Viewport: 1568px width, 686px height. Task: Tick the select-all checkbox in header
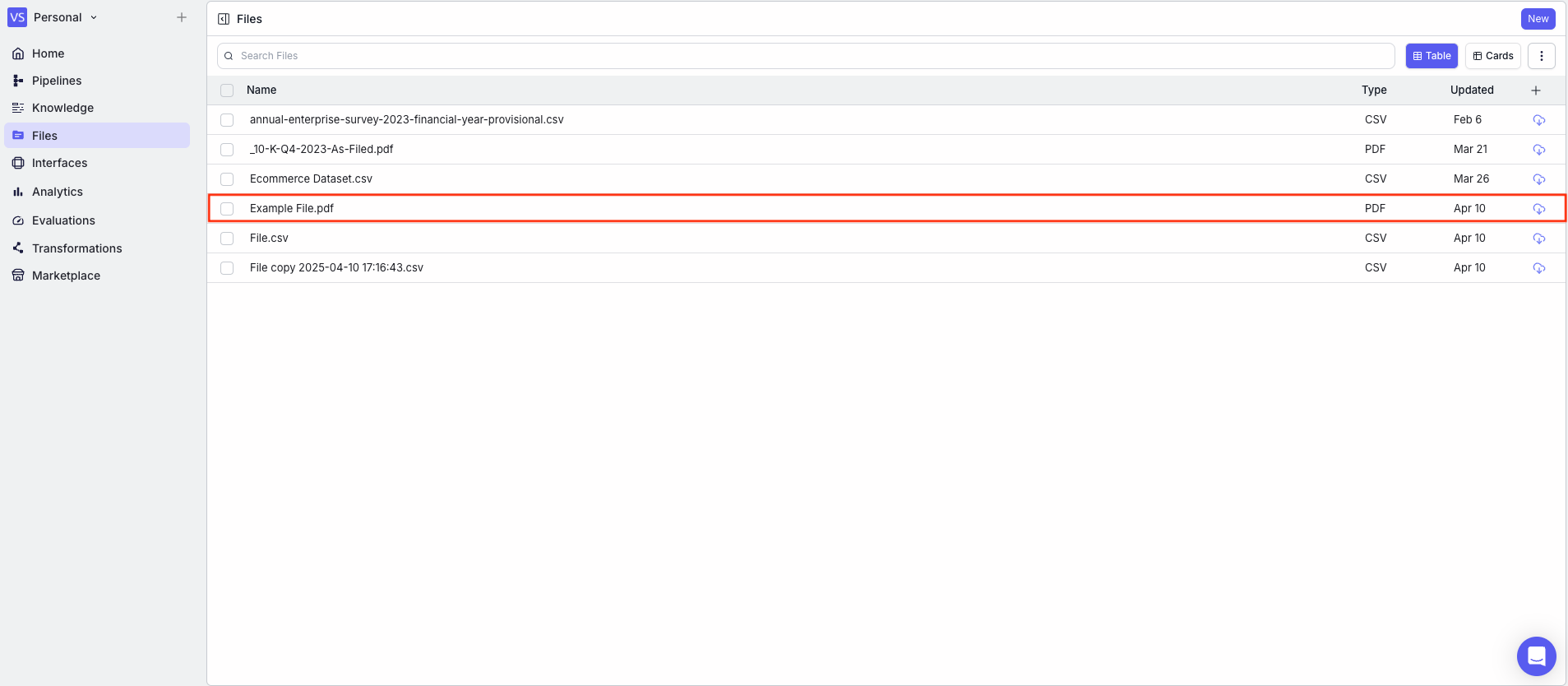[x=227, y=90]
